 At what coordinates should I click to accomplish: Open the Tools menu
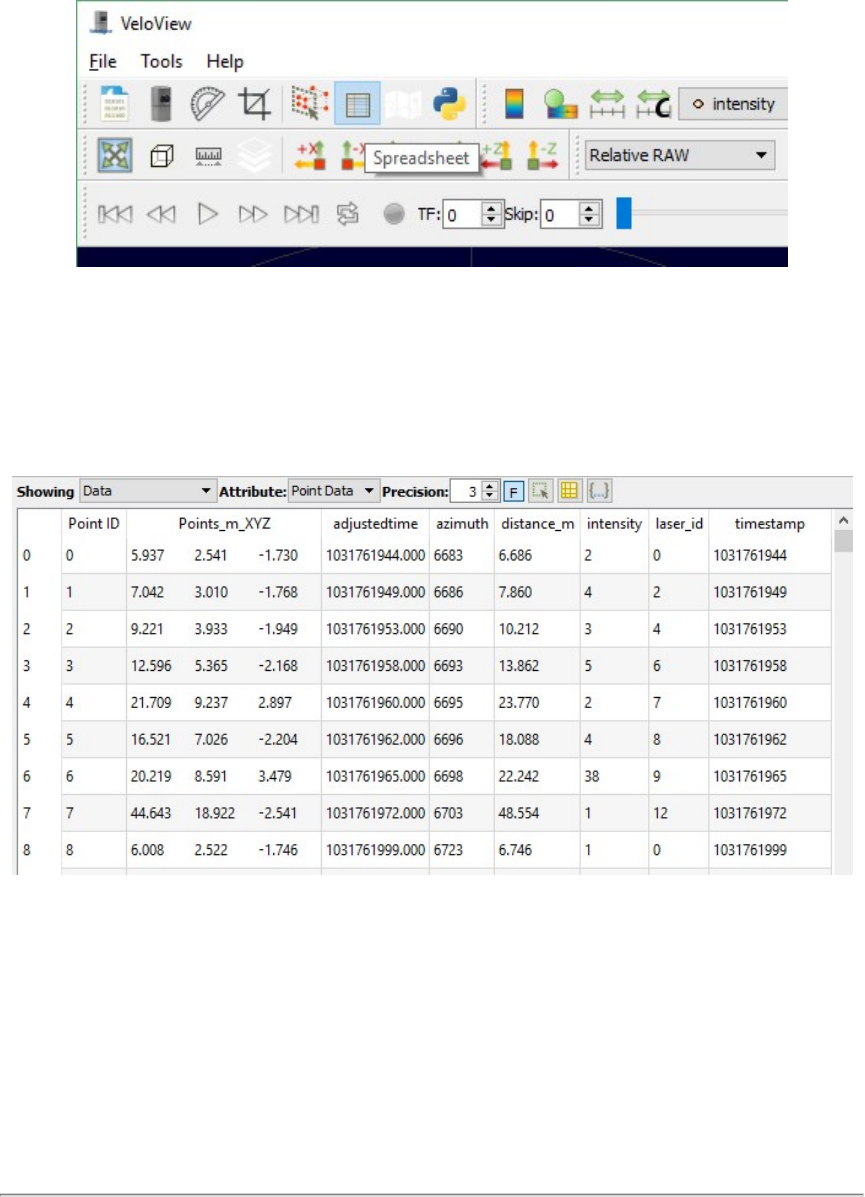pyautogui.click(x=161, y=61)
